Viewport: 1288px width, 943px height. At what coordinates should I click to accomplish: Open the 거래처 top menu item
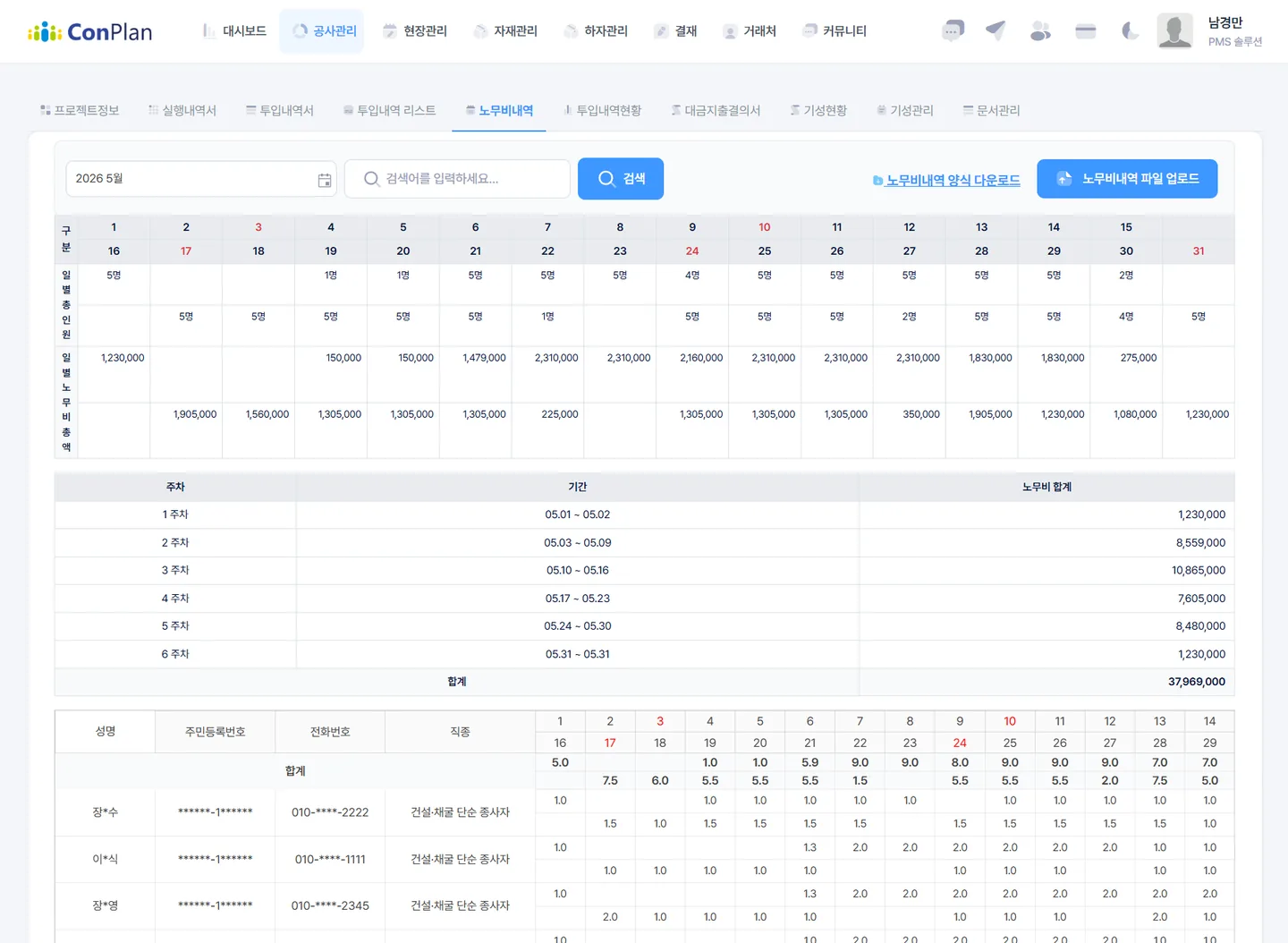click(750, 31)
